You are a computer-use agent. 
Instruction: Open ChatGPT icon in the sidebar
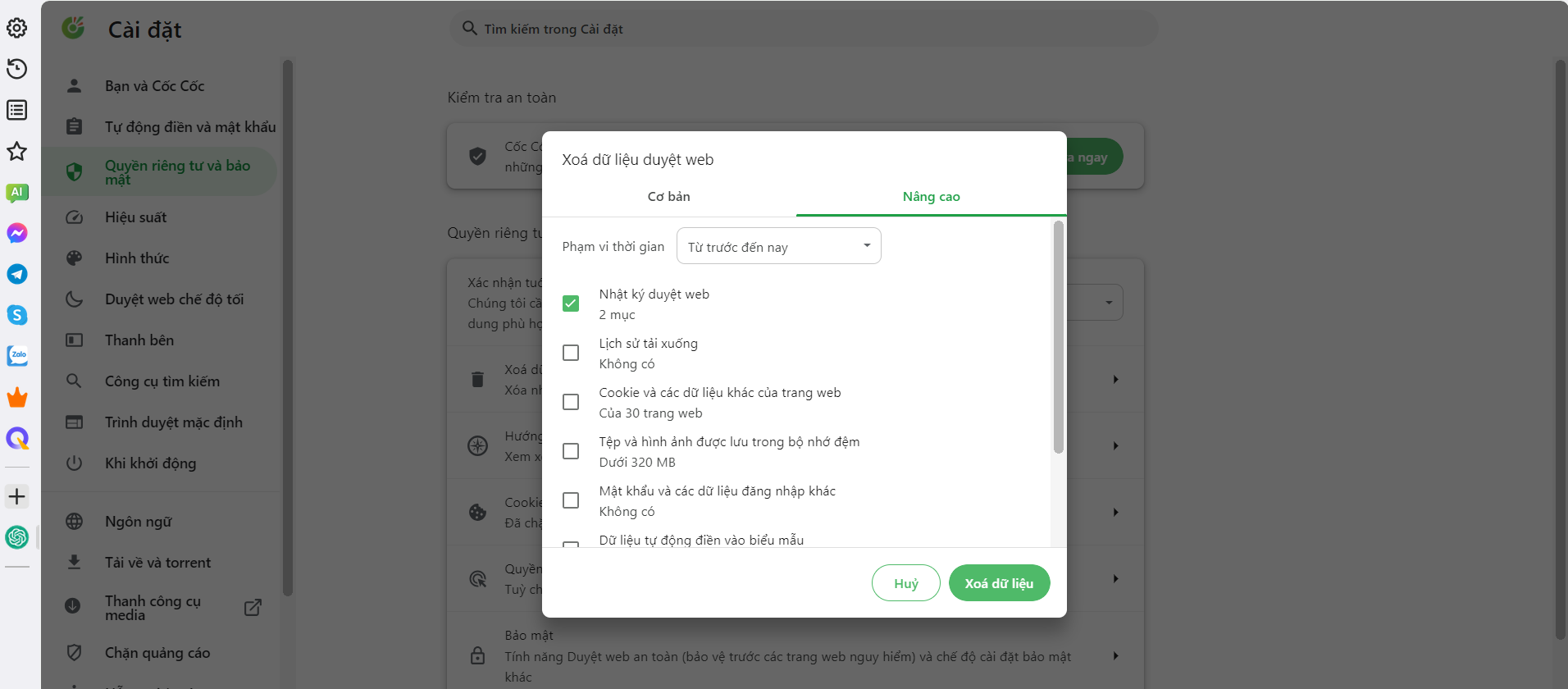[x=16, y=537]
